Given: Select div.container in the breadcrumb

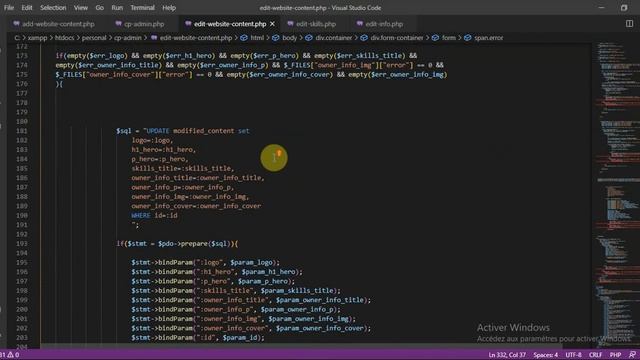Looking at the screenshot, I should coord(333,38).
